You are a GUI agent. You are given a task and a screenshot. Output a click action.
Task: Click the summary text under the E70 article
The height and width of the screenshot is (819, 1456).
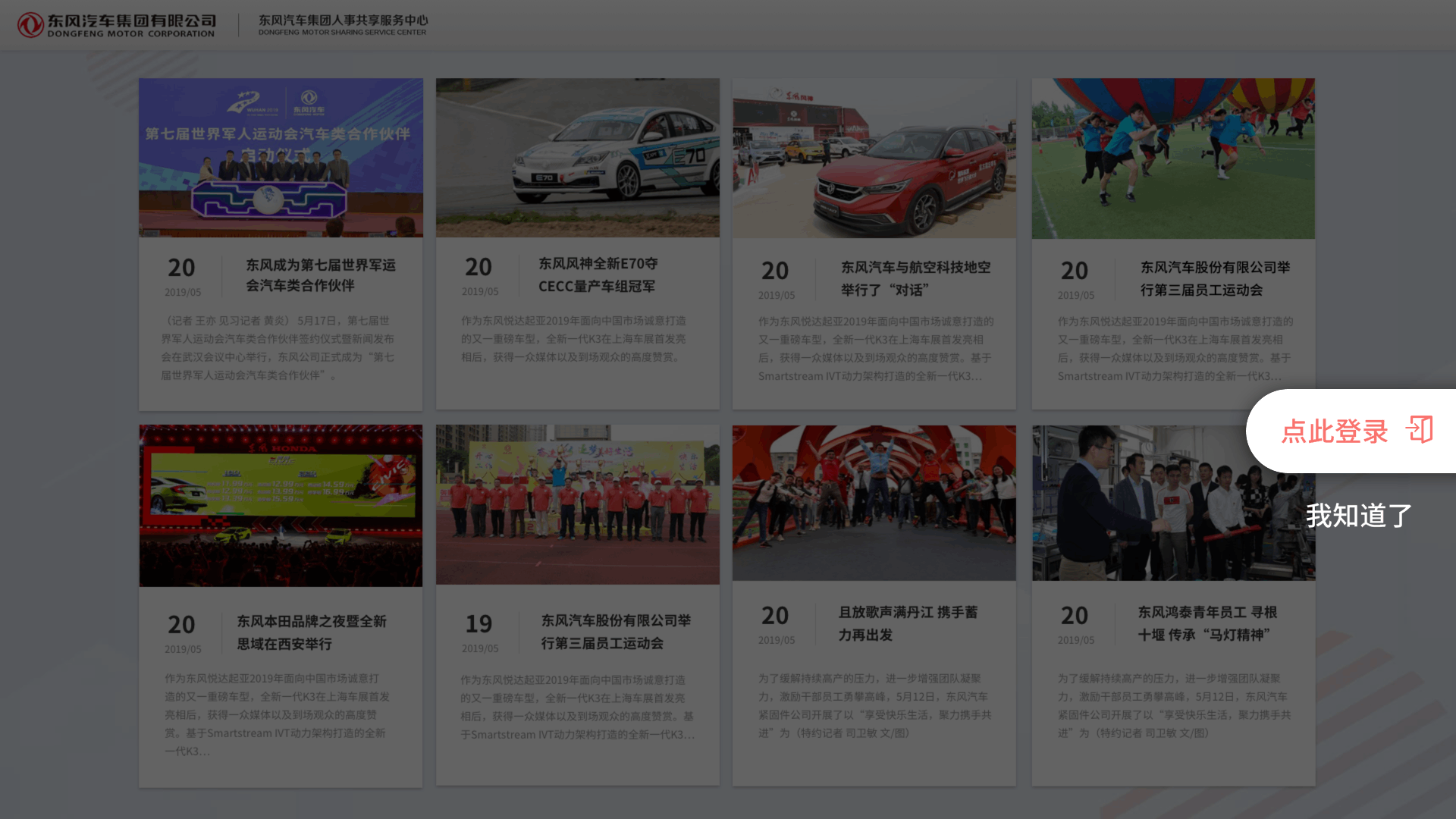pos(574,339)
